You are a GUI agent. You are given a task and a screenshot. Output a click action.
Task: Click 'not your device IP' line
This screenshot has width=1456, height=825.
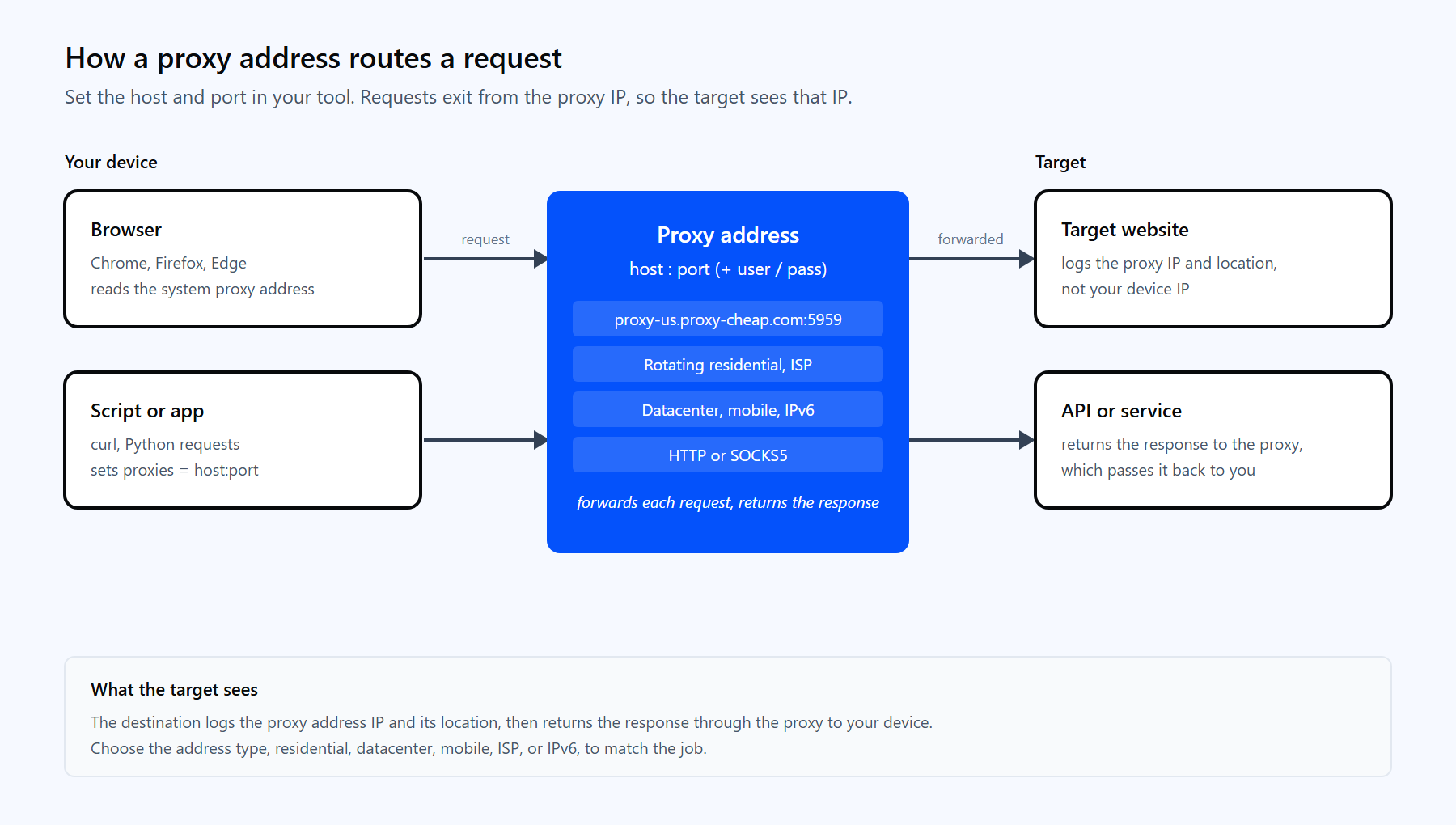[x=1125, y=289]
